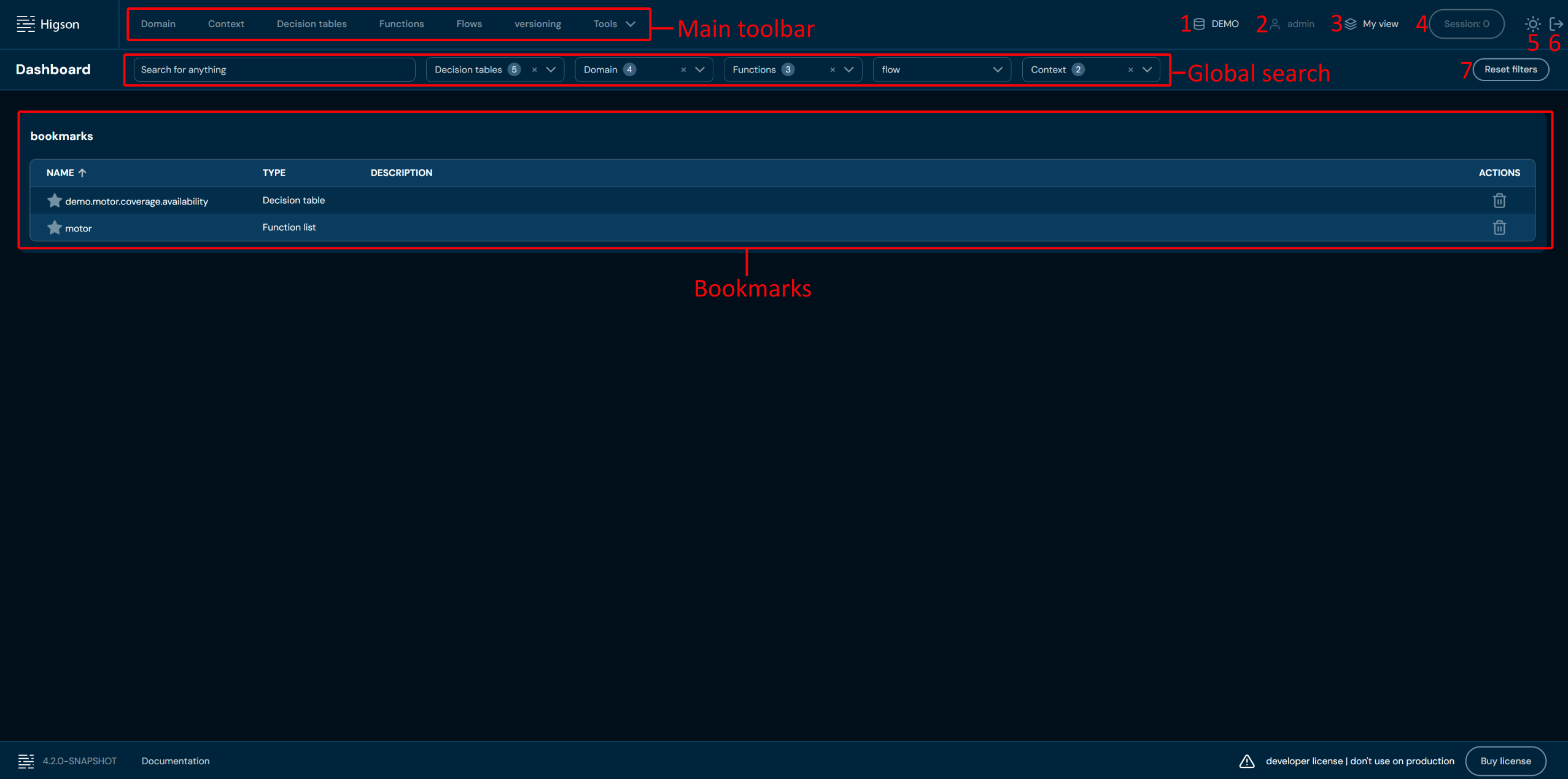
Task: Toggle star on motor bookmark
Action: tap(54, 228)
